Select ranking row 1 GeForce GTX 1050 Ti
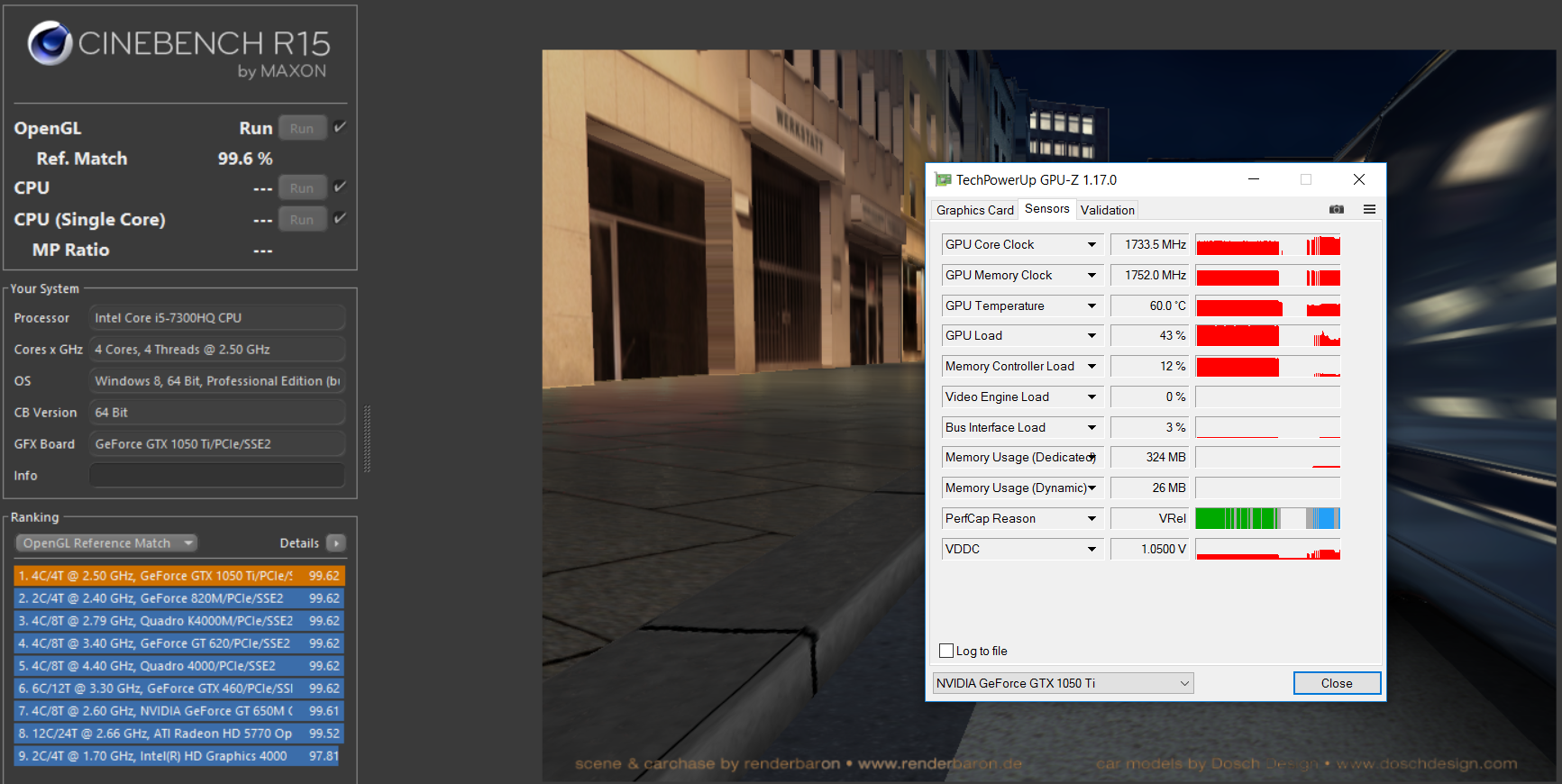Viewport: 1562px width, 784px height. pos(178,576)
